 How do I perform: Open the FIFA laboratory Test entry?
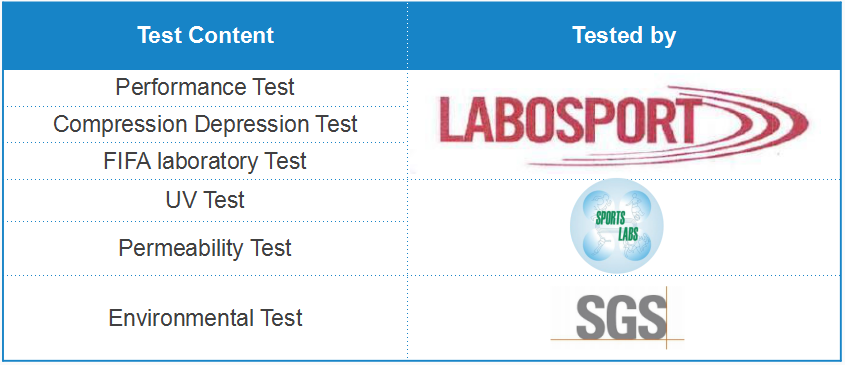(x=205, y=161)
